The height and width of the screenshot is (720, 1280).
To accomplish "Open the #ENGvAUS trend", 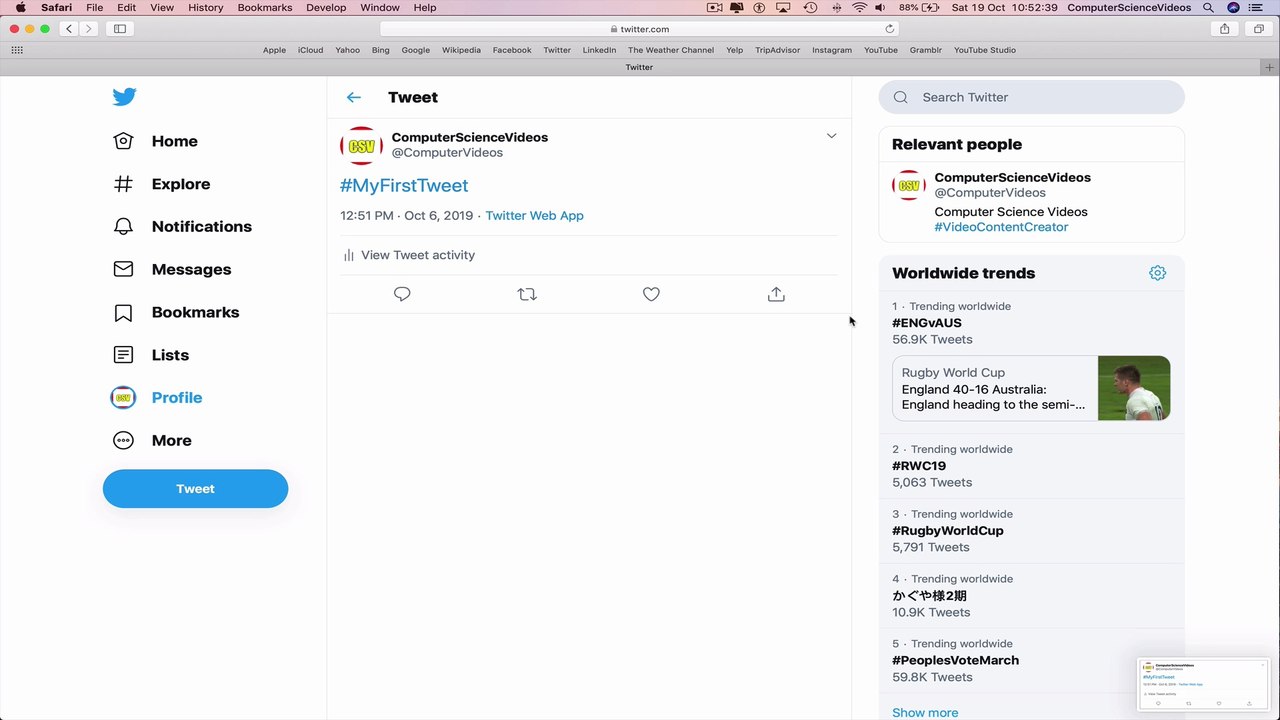I will point(927,323).
